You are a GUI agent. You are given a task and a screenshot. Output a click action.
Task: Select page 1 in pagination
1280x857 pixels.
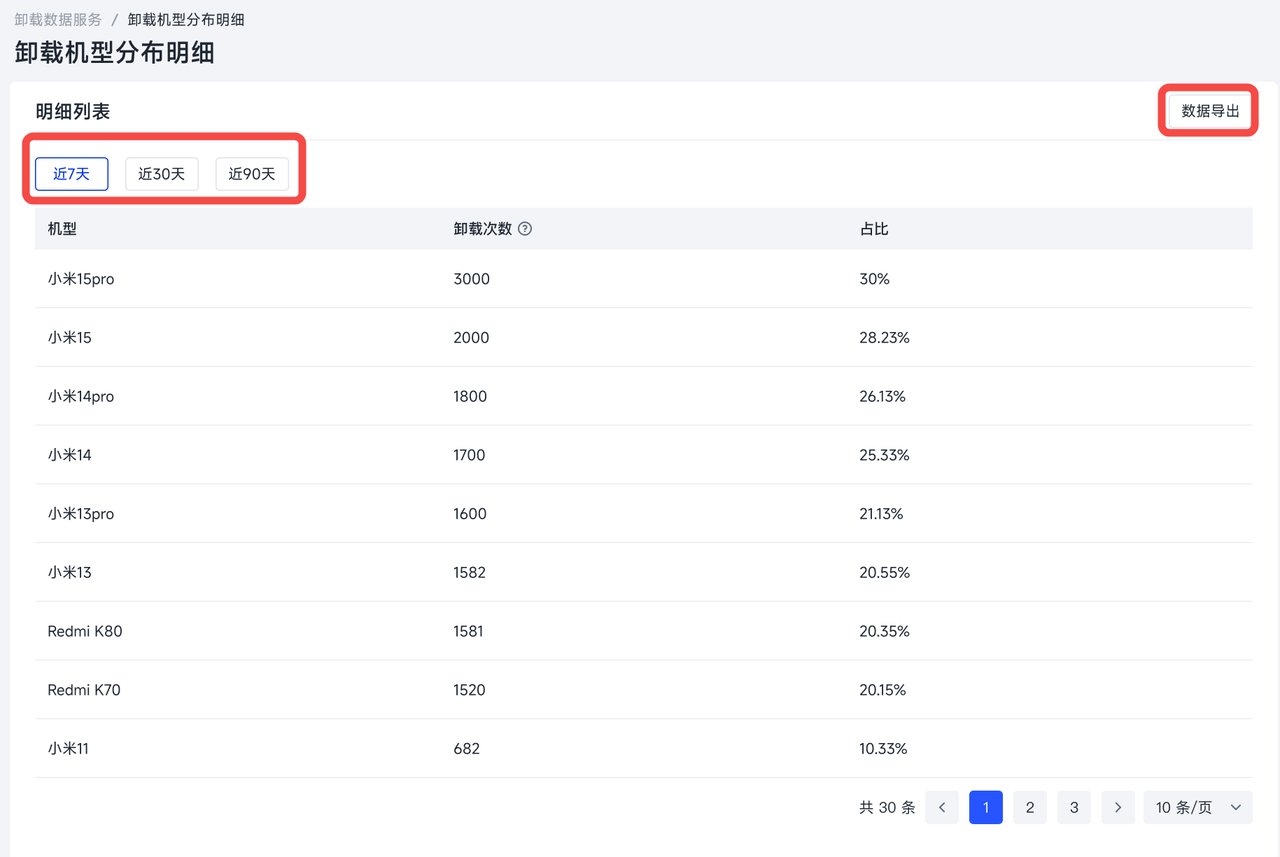pyautogui.click(x=986, y=807)
